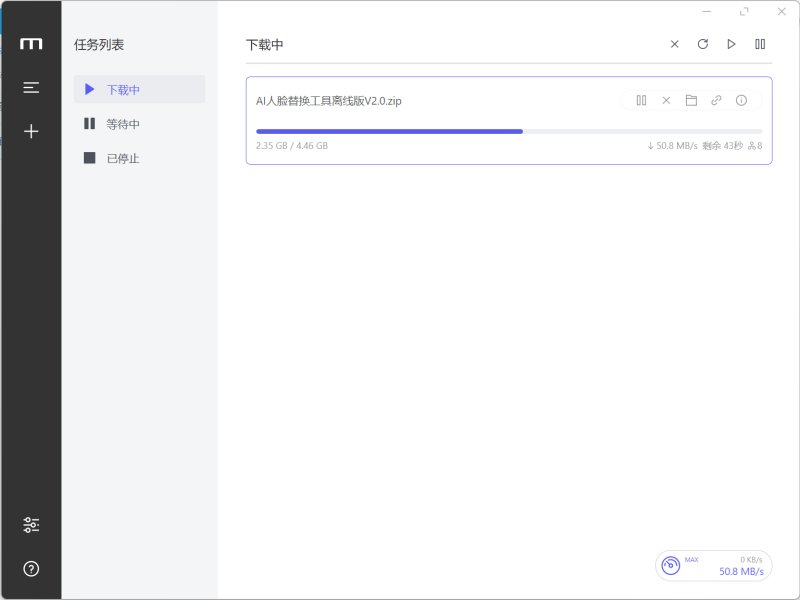Screen dimensions: 800x600
Task: Copy the download link for the zip task
Action: pyautogui.click(x=716, y=100)
